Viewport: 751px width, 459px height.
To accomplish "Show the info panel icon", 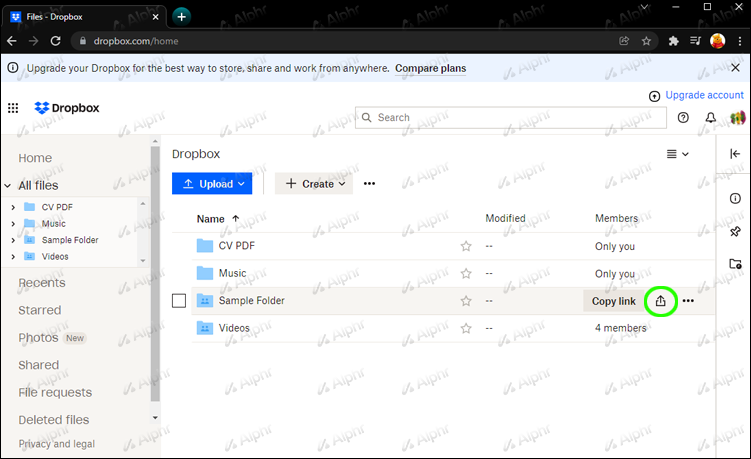I will tap(735, 198).
